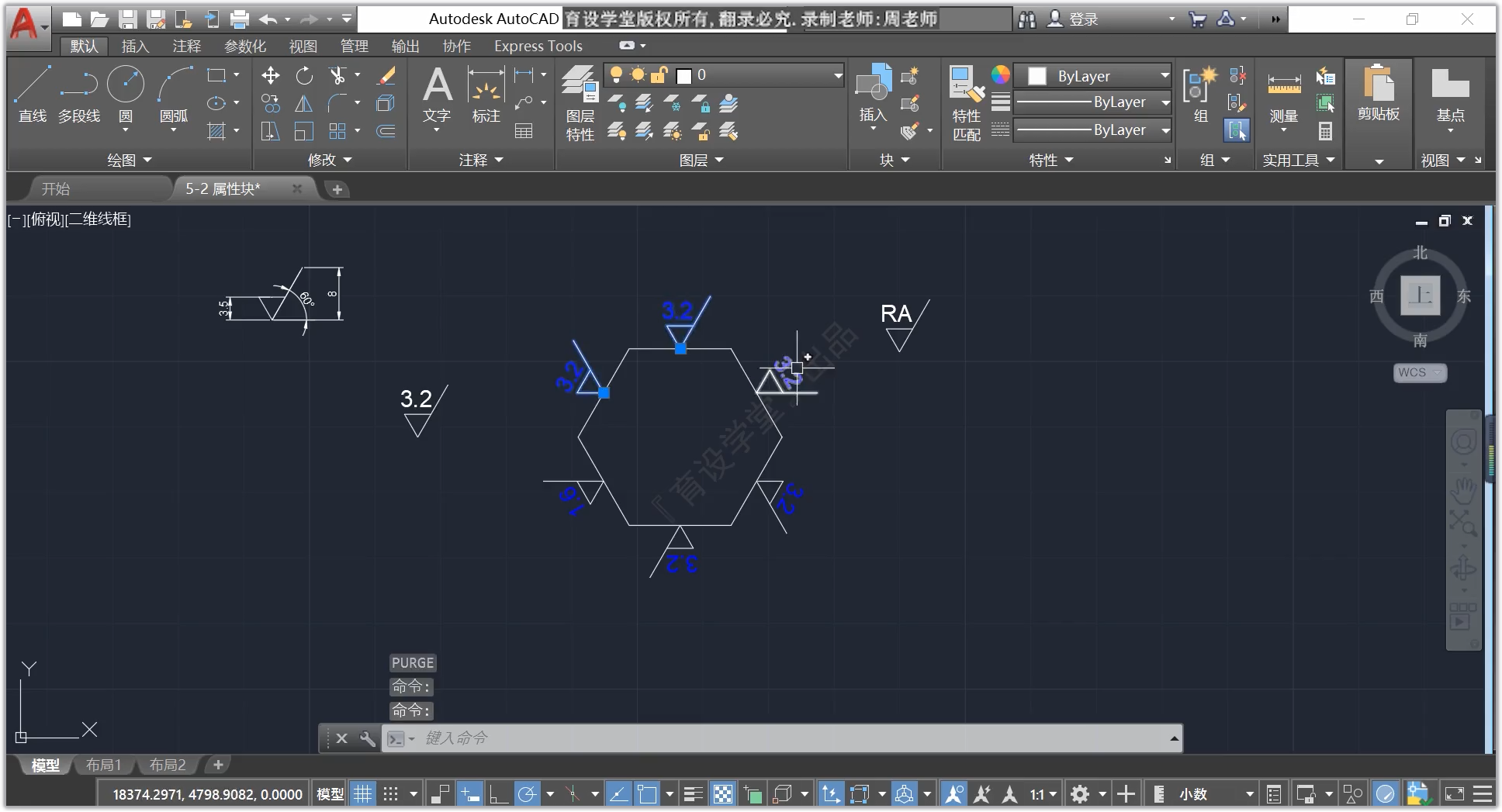
Task: Select the Polyline (多段线) tool
Action: click(79, 93)
